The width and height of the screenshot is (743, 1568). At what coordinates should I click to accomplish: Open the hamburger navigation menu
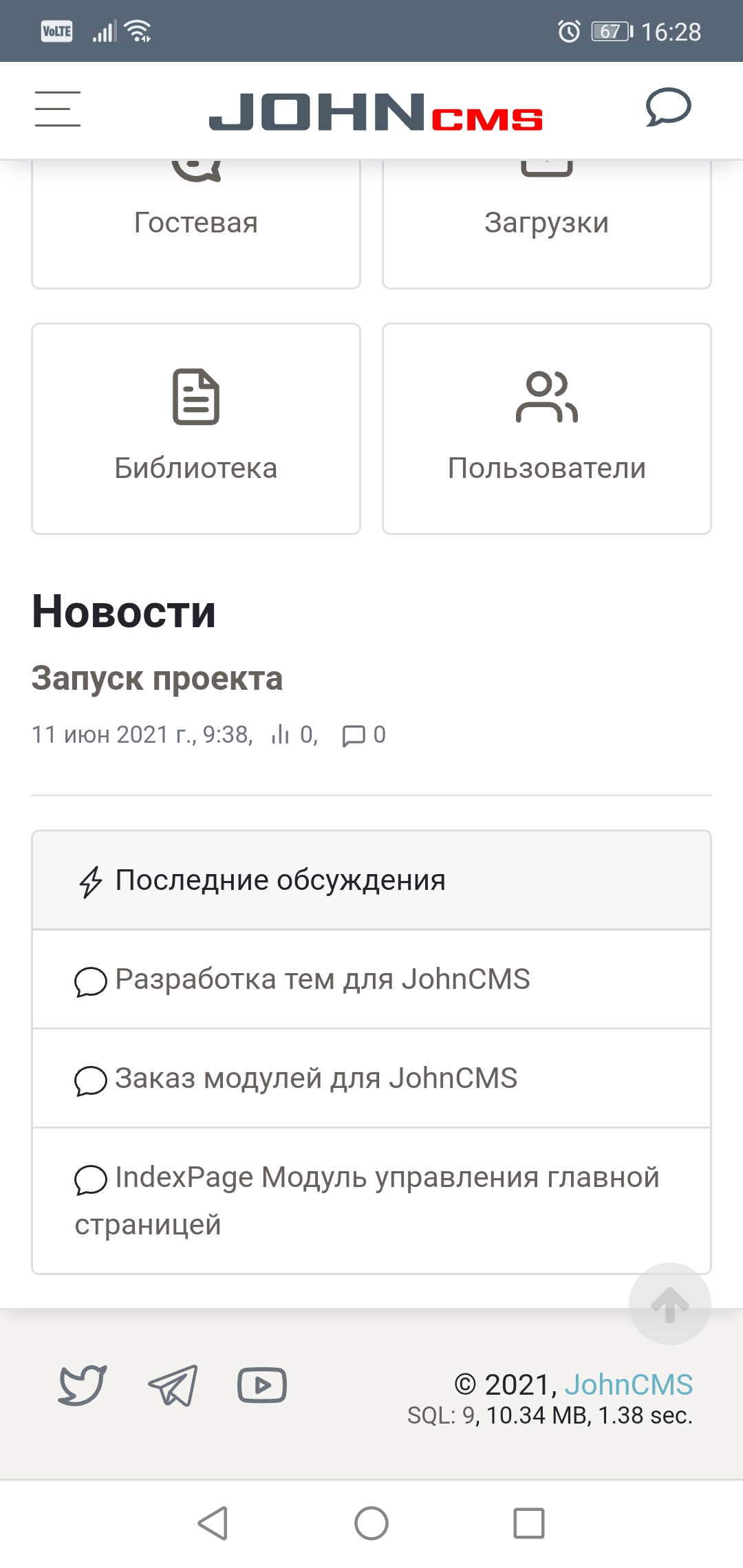pyautogui.click(x=58, y=109)
